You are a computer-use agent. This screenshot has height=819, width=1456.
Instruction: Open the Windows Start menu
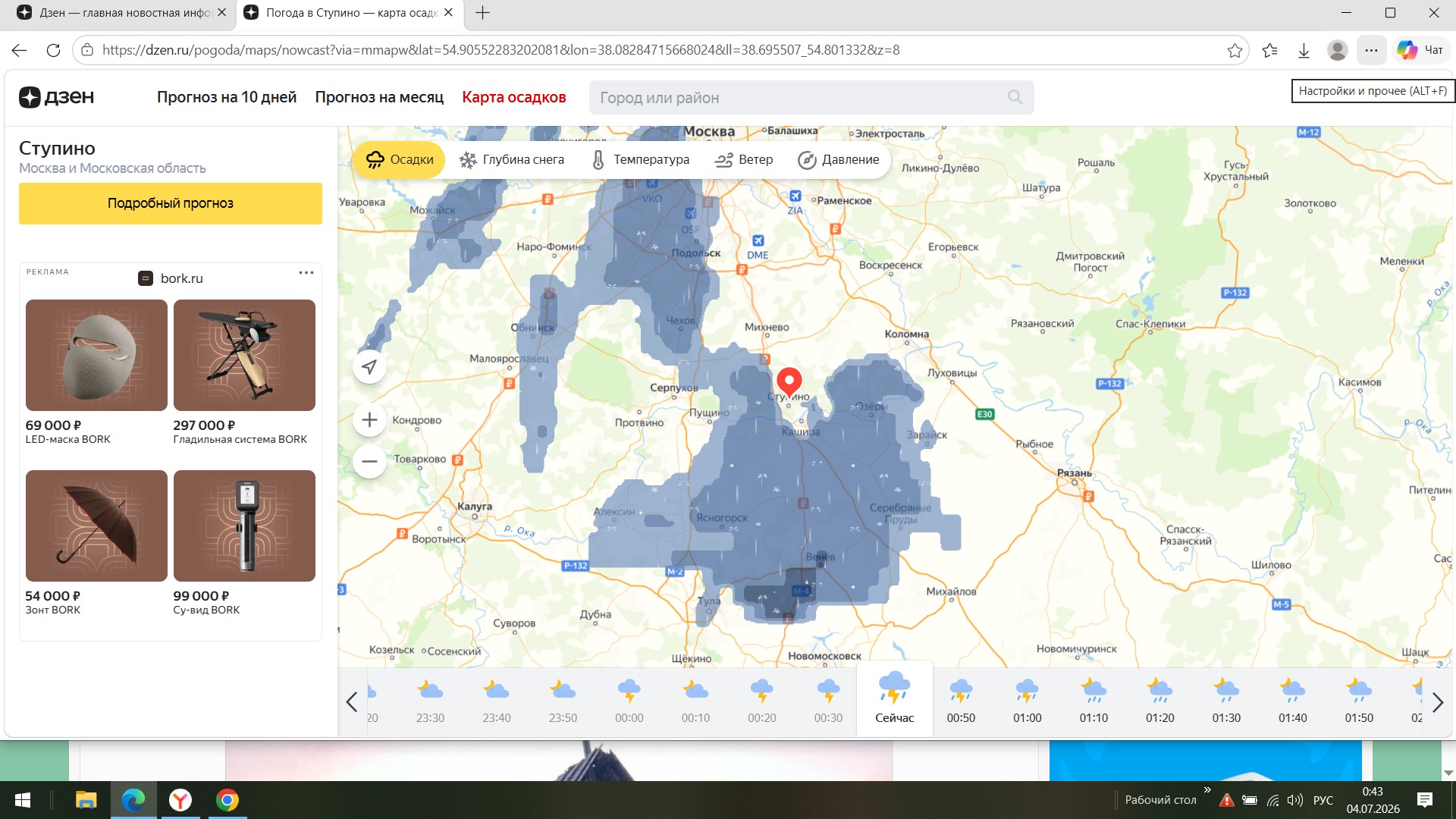pos(23,800)
